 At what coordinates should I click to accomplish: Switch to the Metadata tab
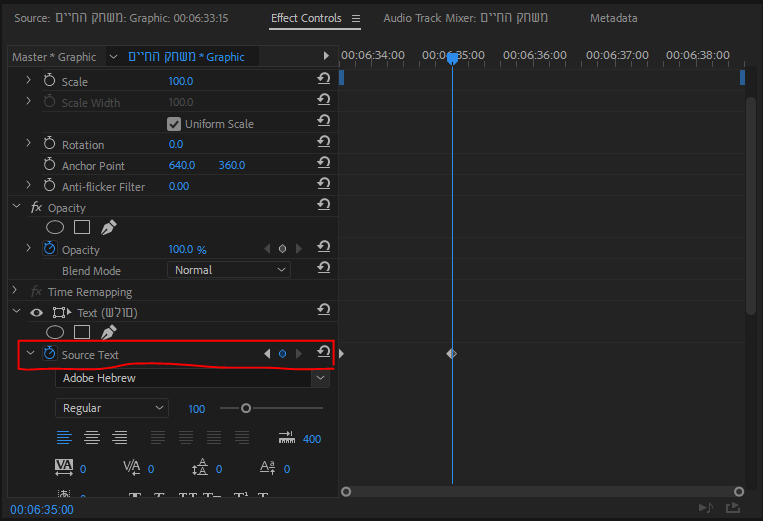pos(614,18)
